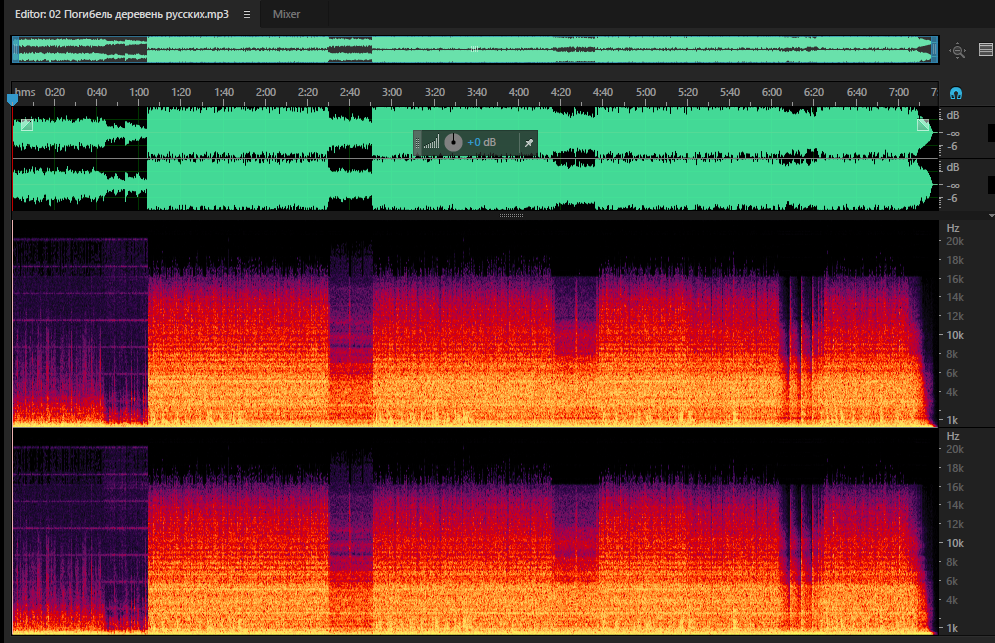Click the upper channel's dB scale label
995x643 pixels.
pos(952,115)
